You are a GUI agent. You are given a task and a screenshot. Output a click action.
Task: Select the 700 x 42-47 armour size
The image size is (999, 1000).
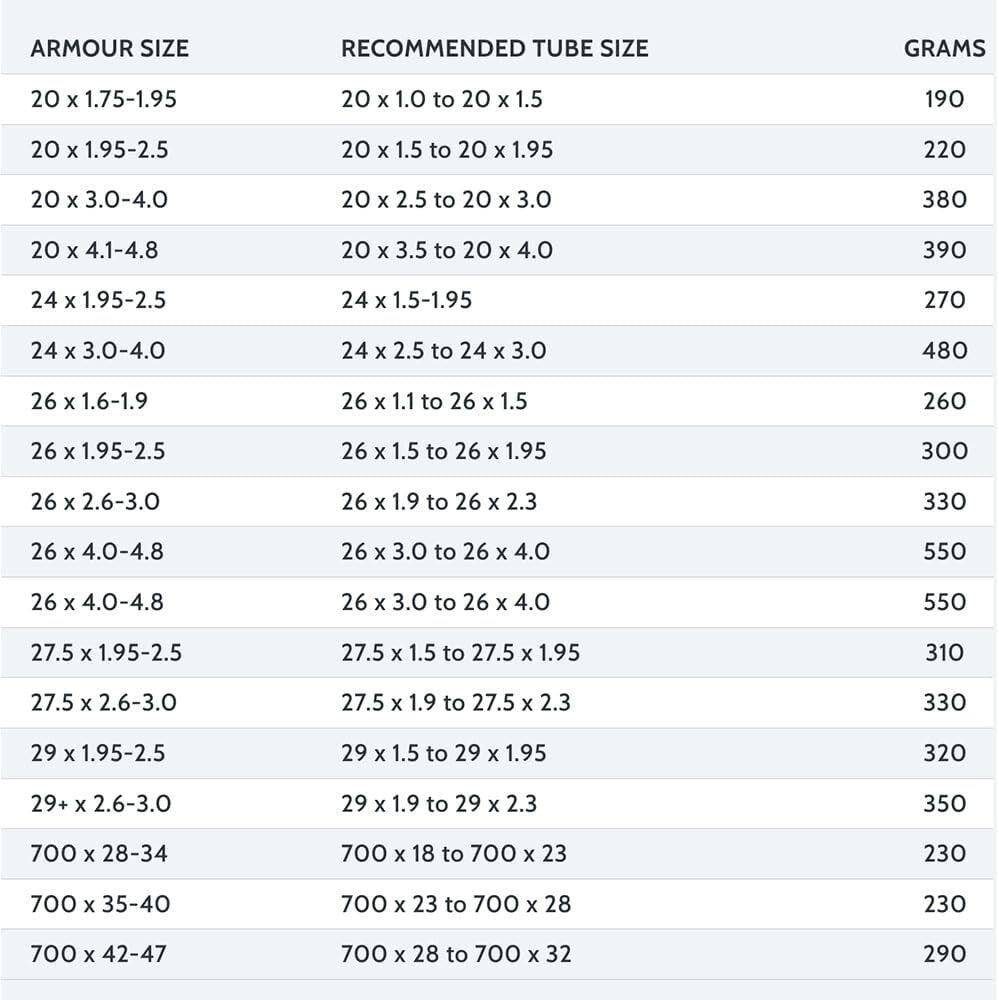pyautogui.click(x=98, y=954)
